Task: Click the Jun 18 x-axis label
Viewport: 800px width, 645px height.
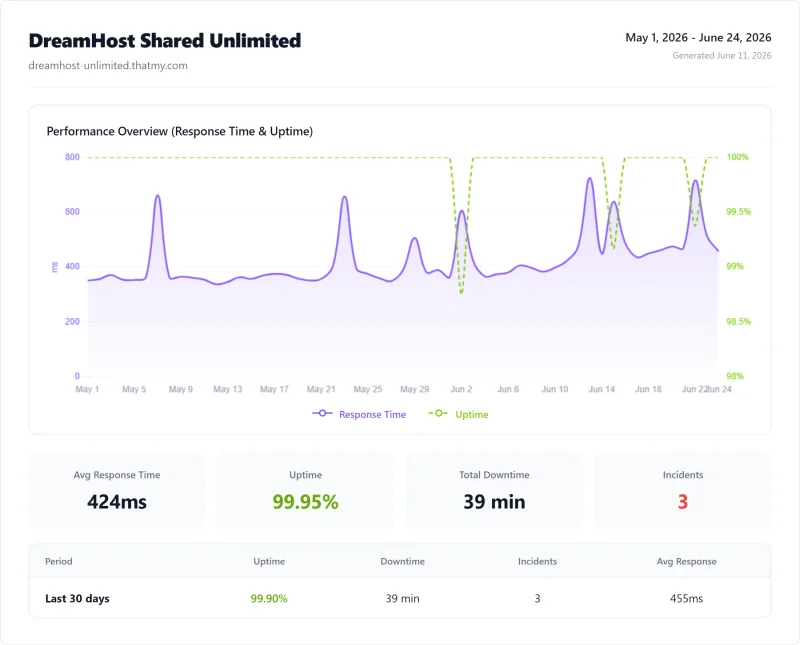Action: tap(648, 389)
